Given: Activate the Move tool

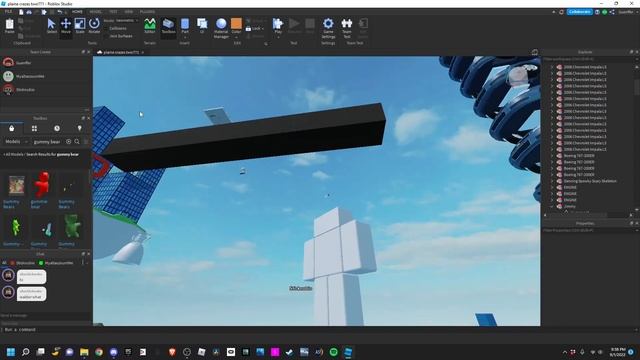Looking at the screenshot, I should tap(66, 26).
